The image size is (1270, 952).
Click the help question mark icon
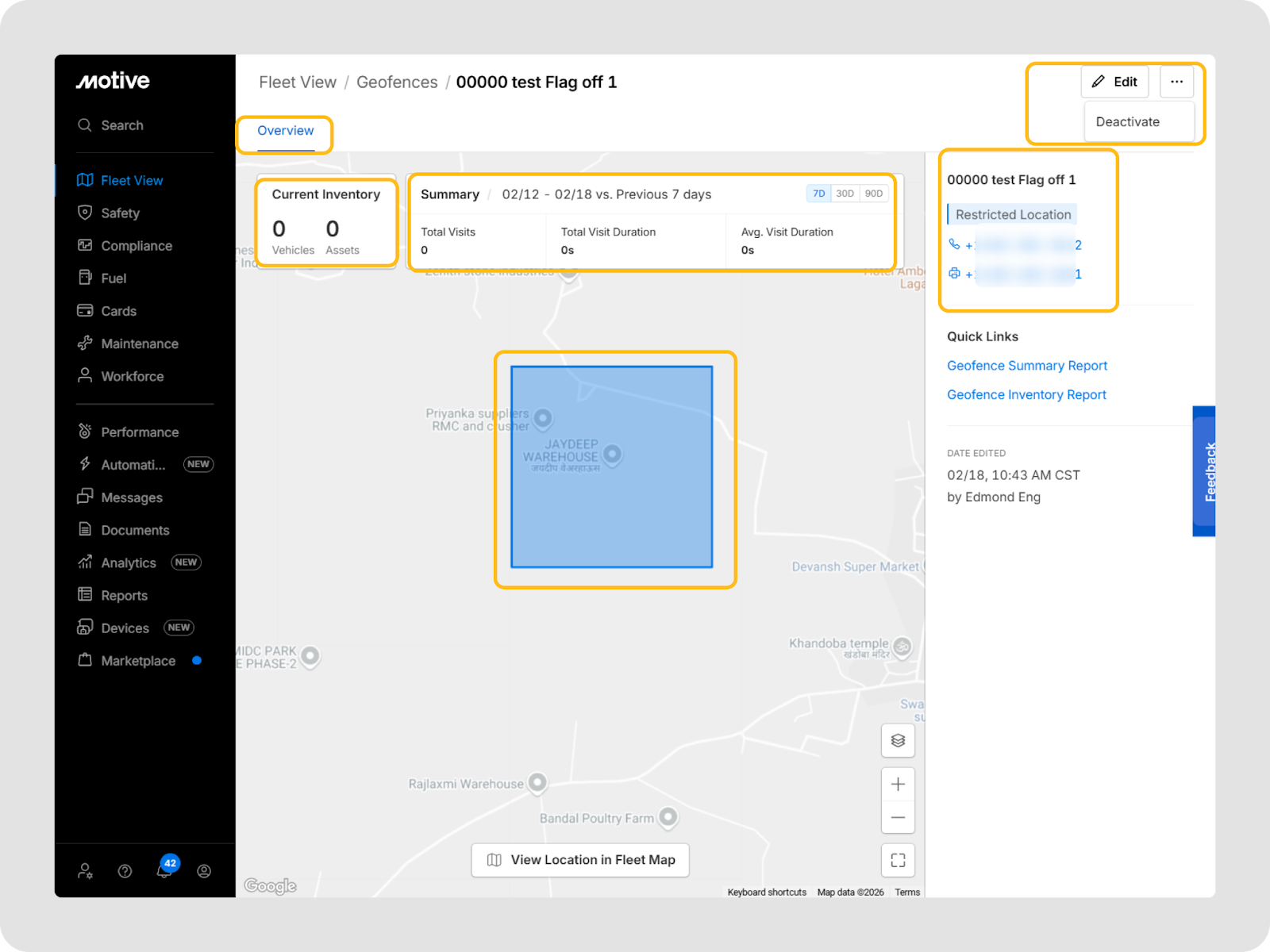(125, 871)
